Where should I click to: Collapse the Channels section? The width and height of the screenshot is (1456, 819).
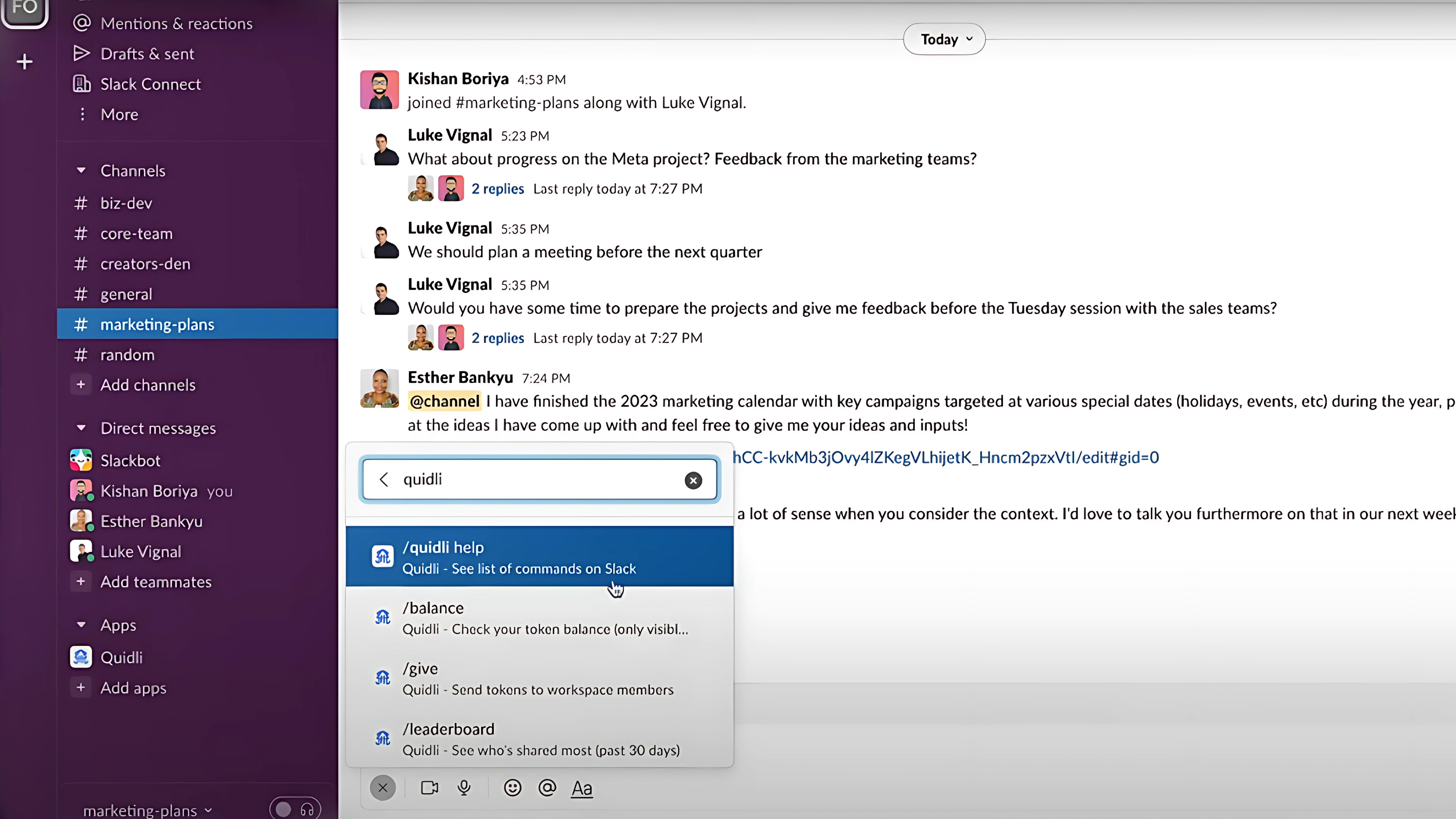click(x=81, y=170)
